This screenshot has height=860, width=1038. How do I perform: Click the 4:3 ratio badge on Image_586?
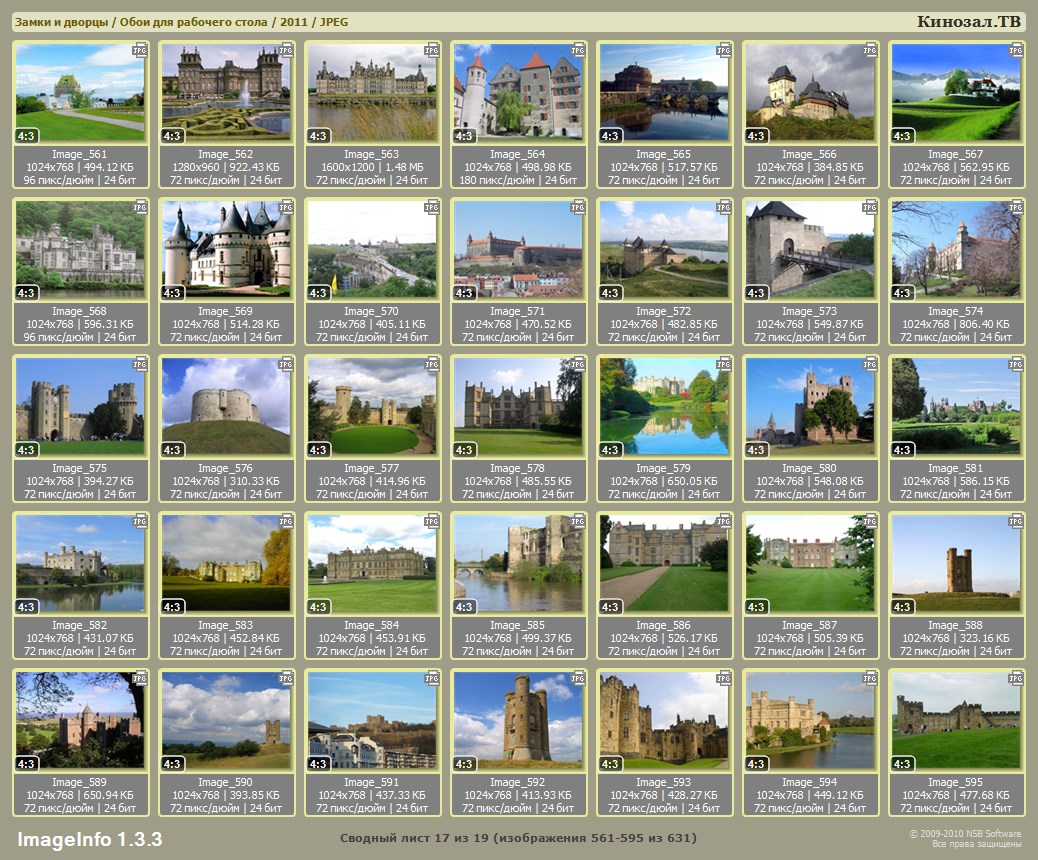click(x=610, y=606)
